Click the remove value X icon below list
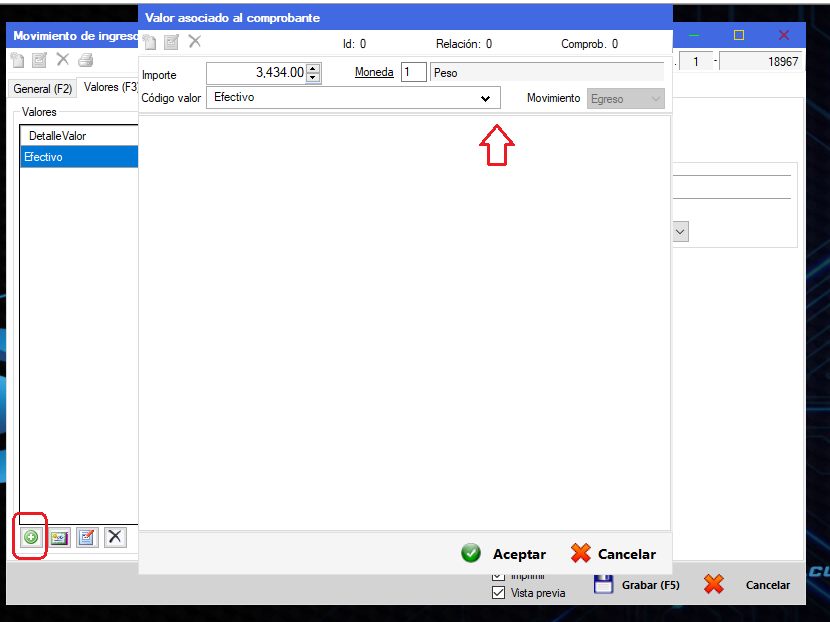 click(114, 537)
